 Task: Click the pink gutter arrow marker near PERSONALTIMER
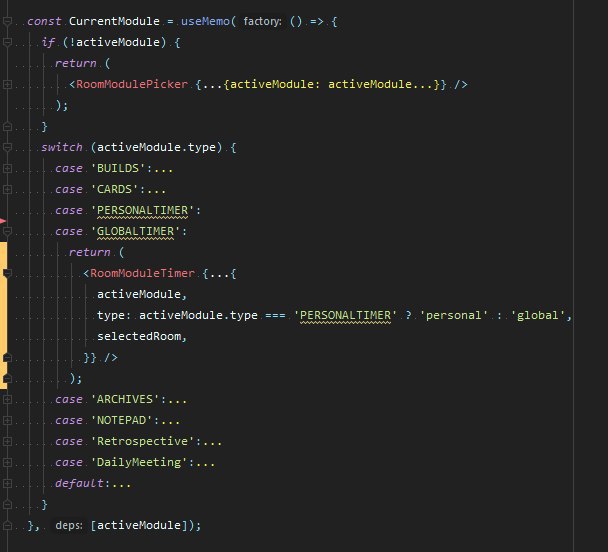3,221
